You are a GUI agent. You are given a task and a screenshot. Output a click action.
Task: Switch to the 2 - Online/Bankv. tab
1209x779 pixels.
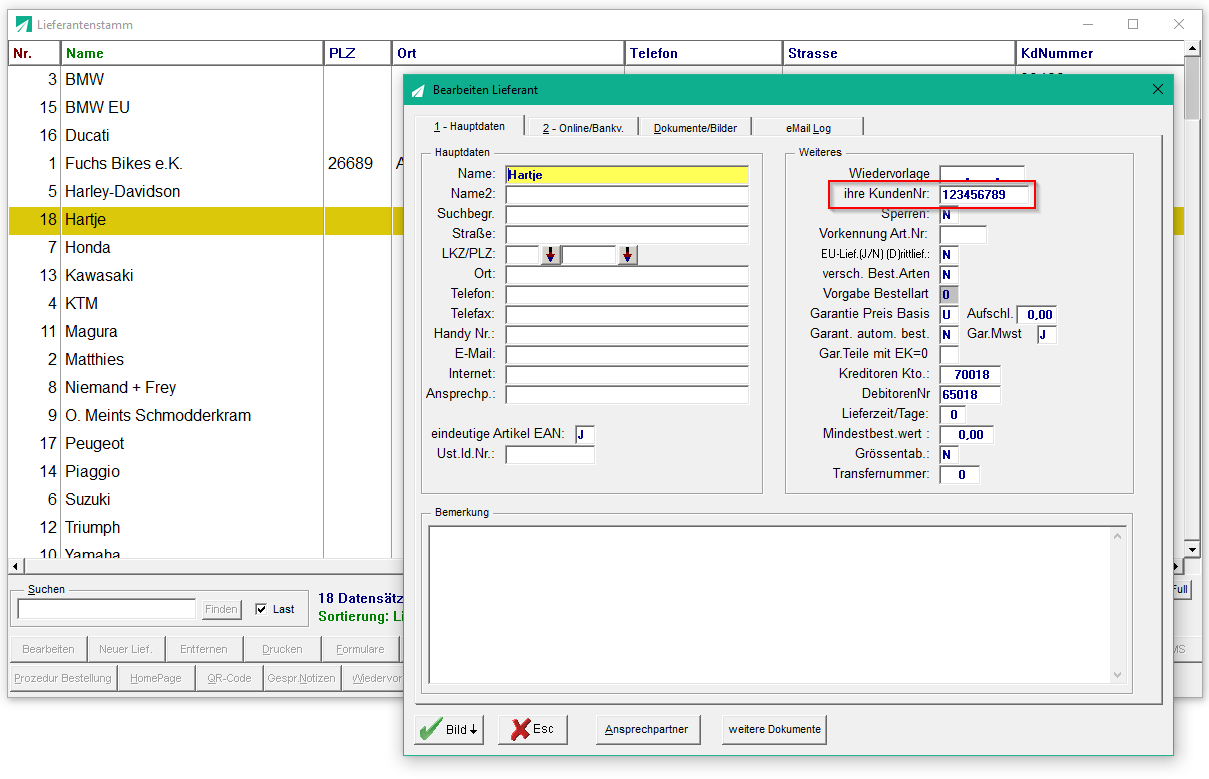pos(583,128)
